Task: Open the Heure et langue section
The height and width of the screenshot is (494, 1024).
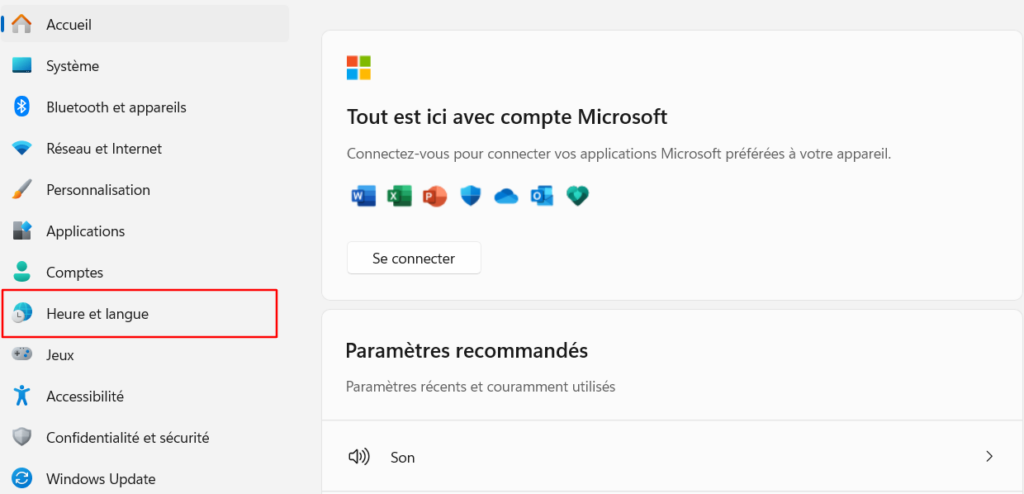Action: (97, 314)
